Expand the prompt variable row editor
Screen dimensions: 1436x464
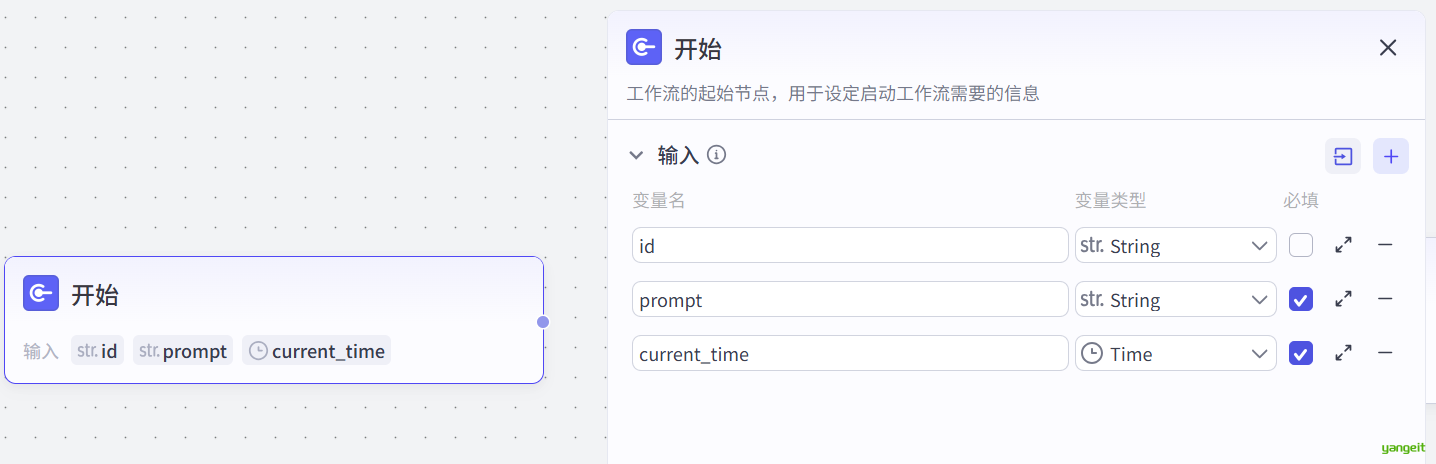[1344, 299]
